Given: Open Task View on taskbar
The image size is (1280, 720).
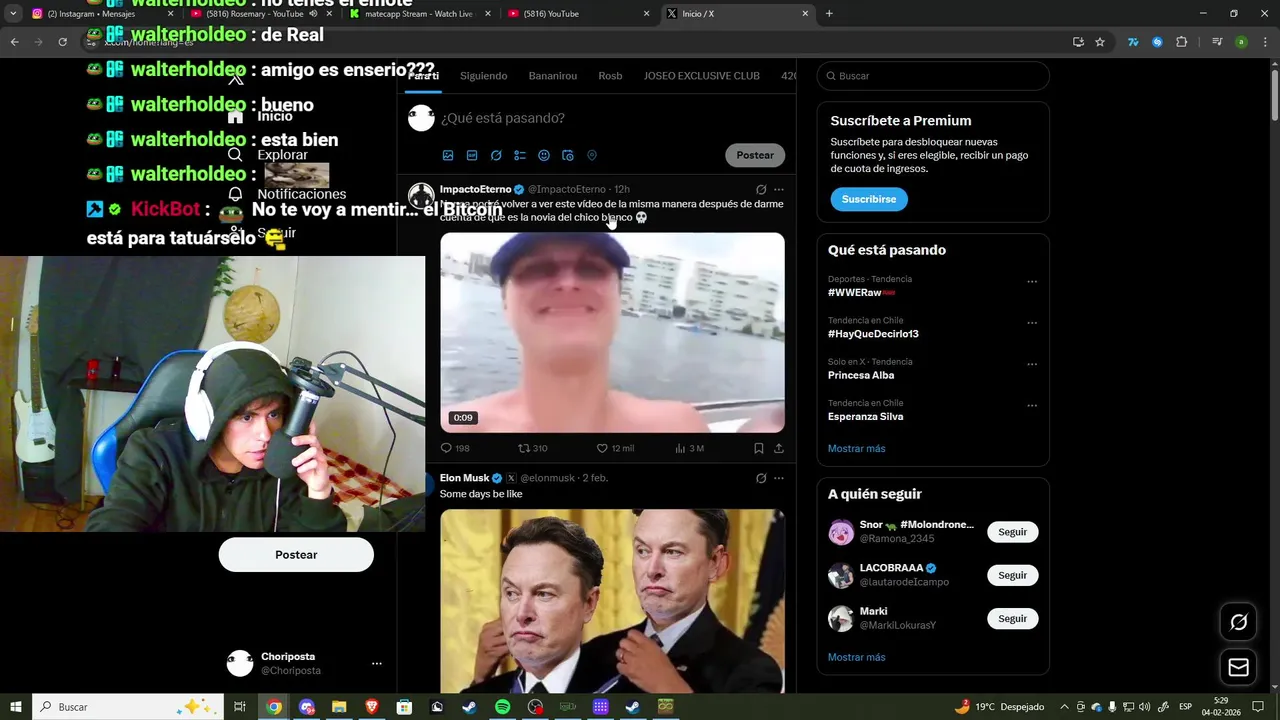Looking at the screenshot, I should pyautogui.click(x=240, y=707).
